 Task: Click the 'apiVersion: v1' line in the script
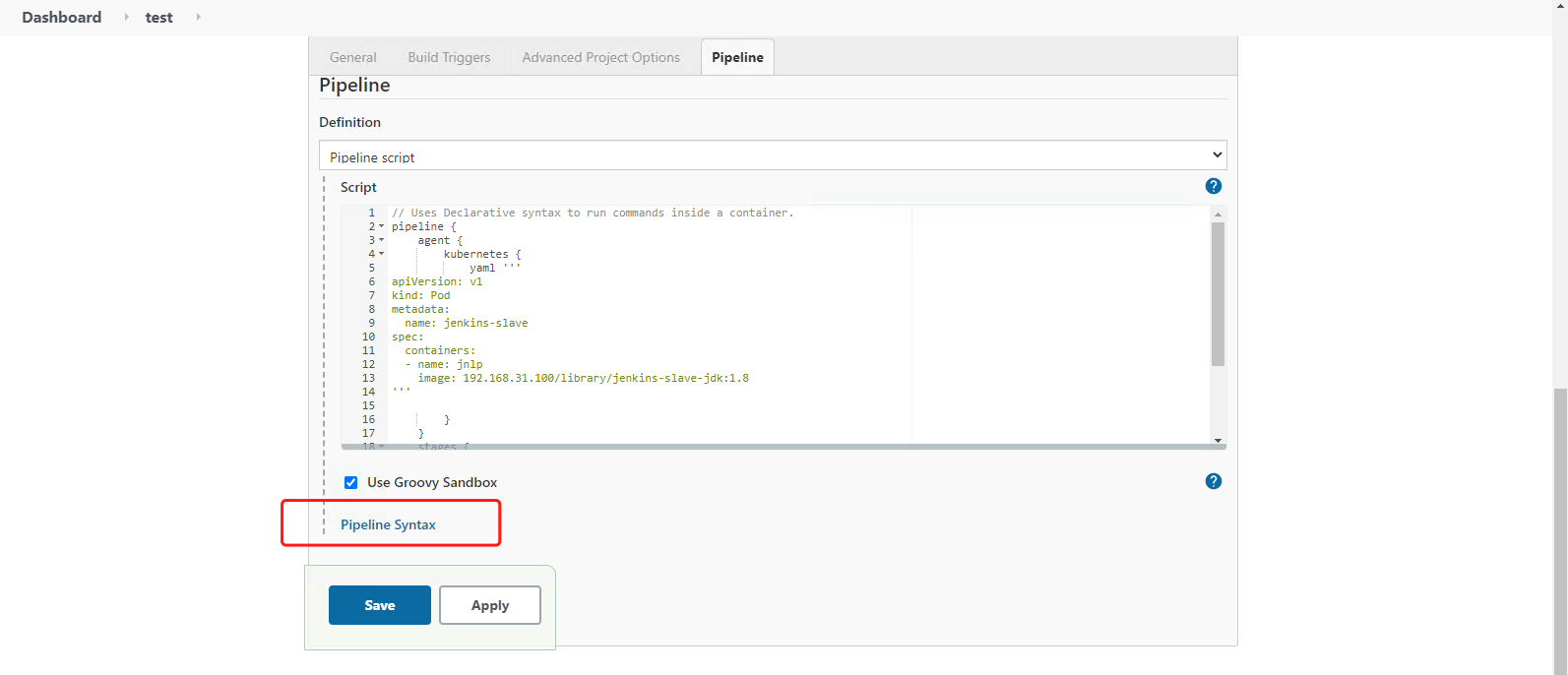tap(437, 281)
